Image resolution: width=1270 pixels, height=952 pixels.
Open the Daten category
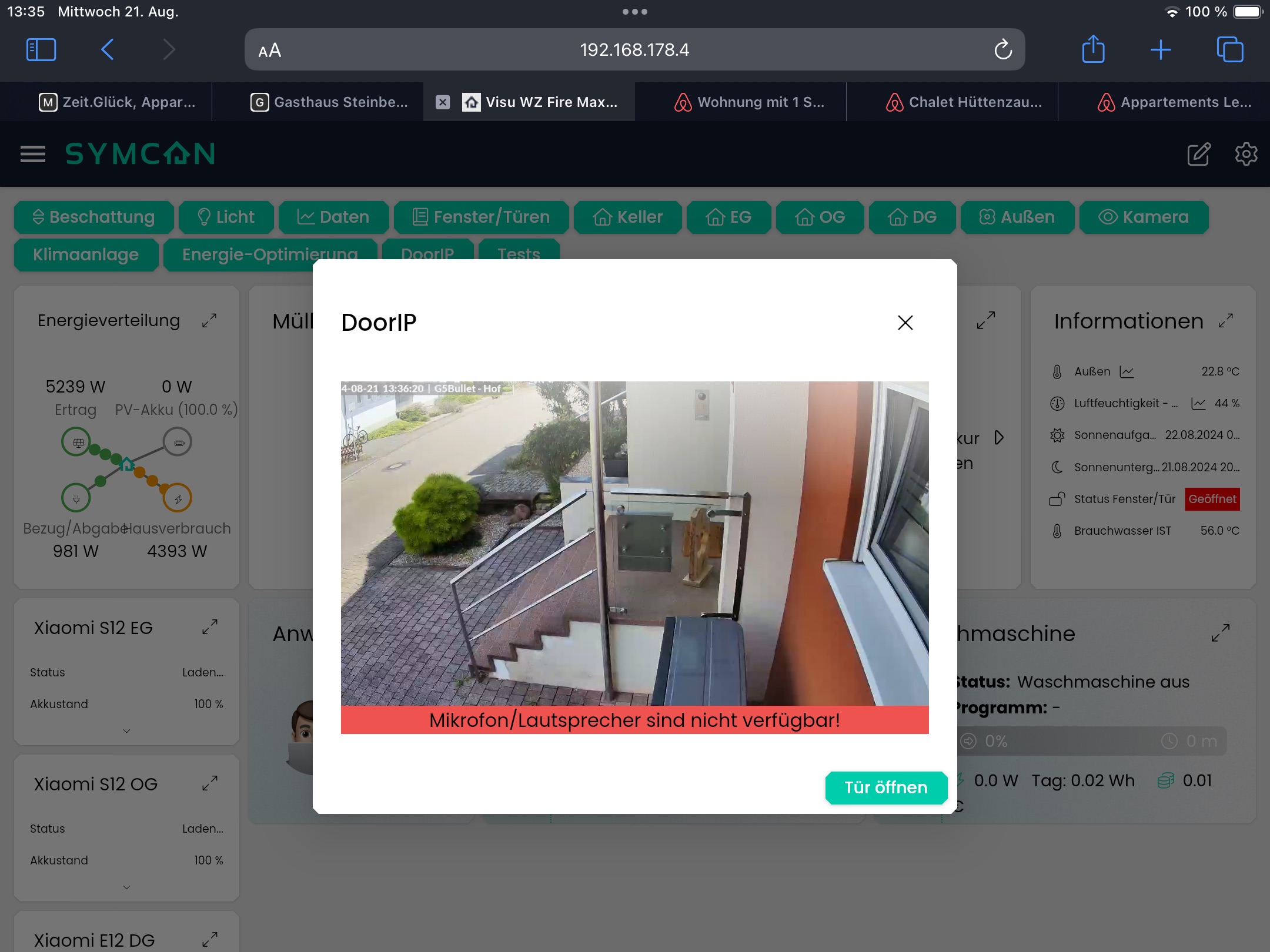click(x=333, y=217)
